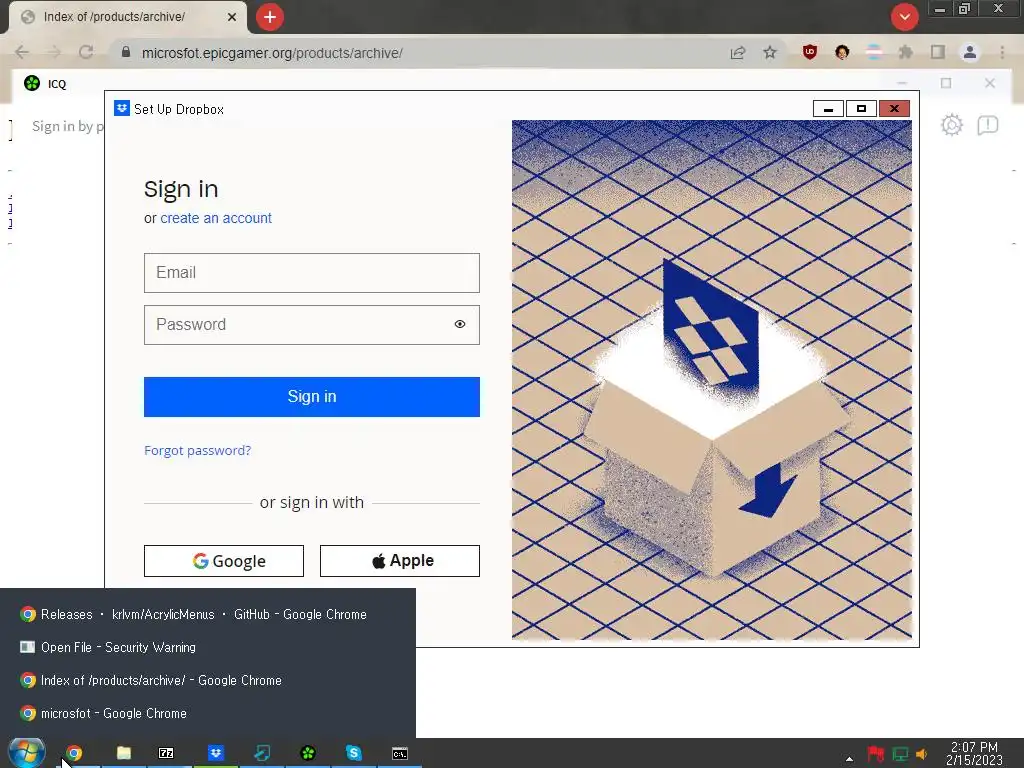Sign in with Google button
Image resolution: width=1024 pixels, height=768 pixels.
click(x=224, y=561)
